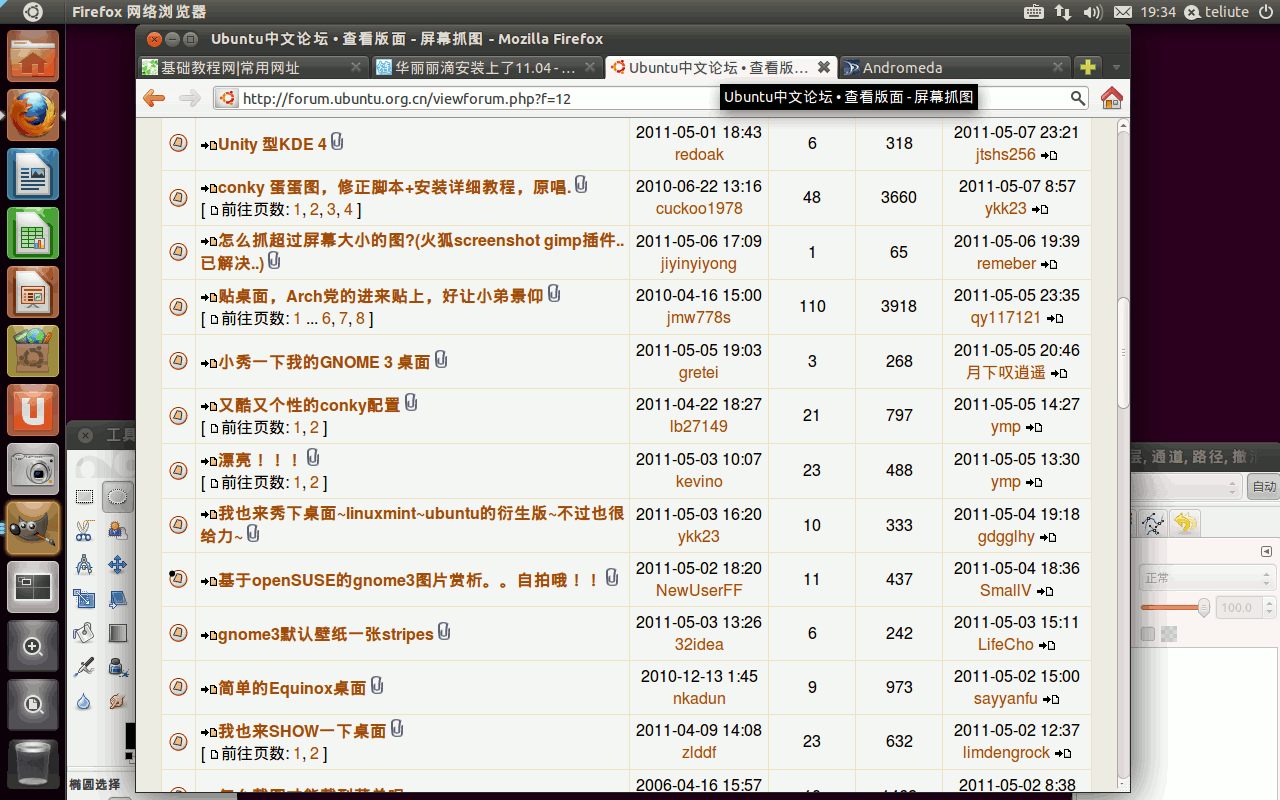1280x800 pixels.
Task: Click the search magnifier in Firefox search box
Action: pos(1077,98)
